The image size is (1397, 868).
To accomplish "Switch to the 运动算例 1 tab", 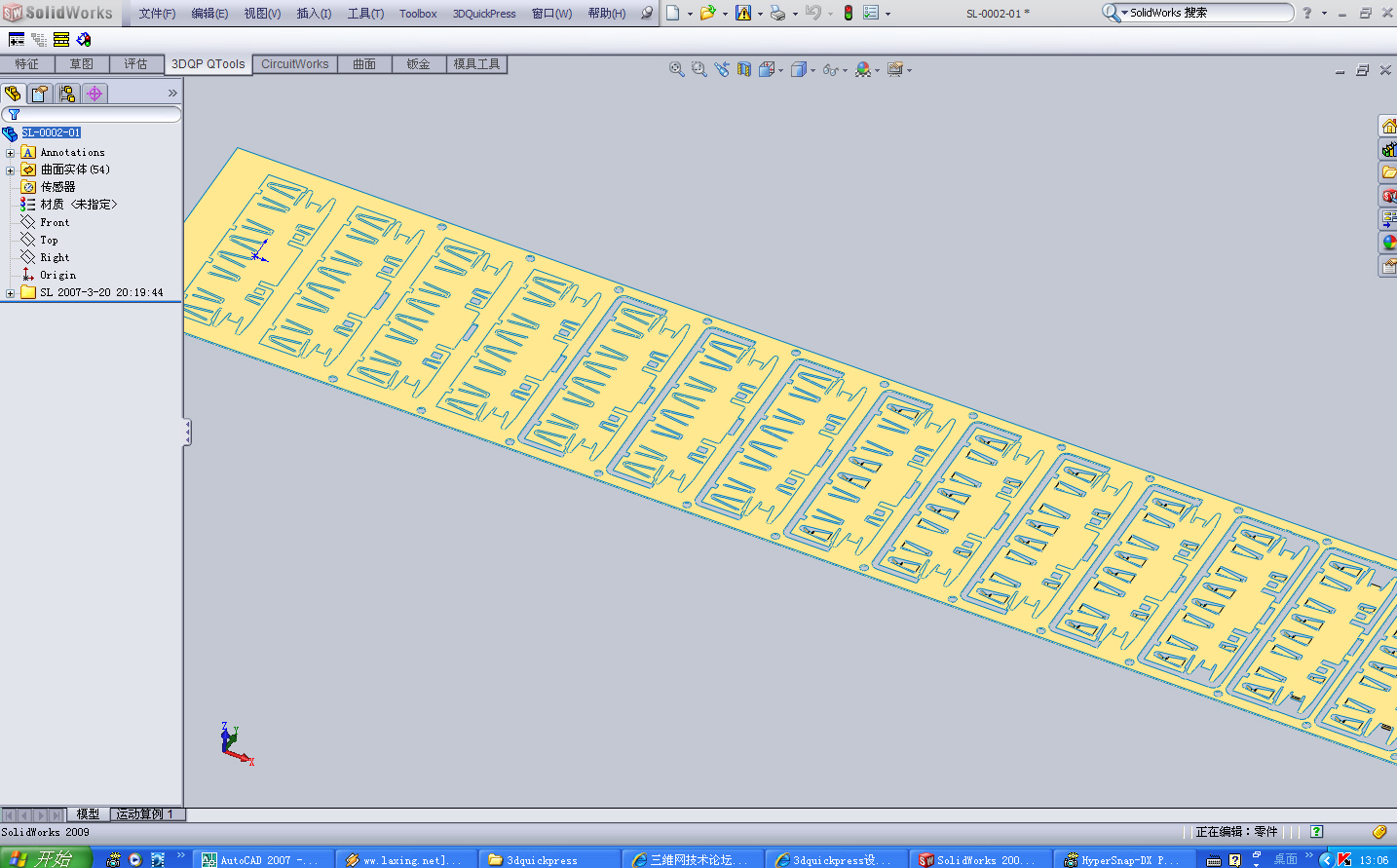I will [145, 814].
